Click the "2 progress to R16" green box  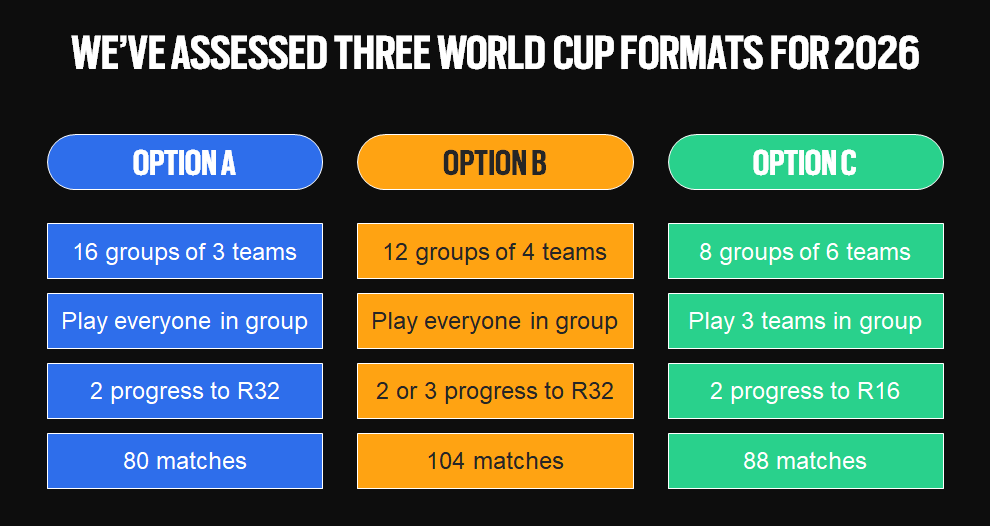(x=805, y=391)
